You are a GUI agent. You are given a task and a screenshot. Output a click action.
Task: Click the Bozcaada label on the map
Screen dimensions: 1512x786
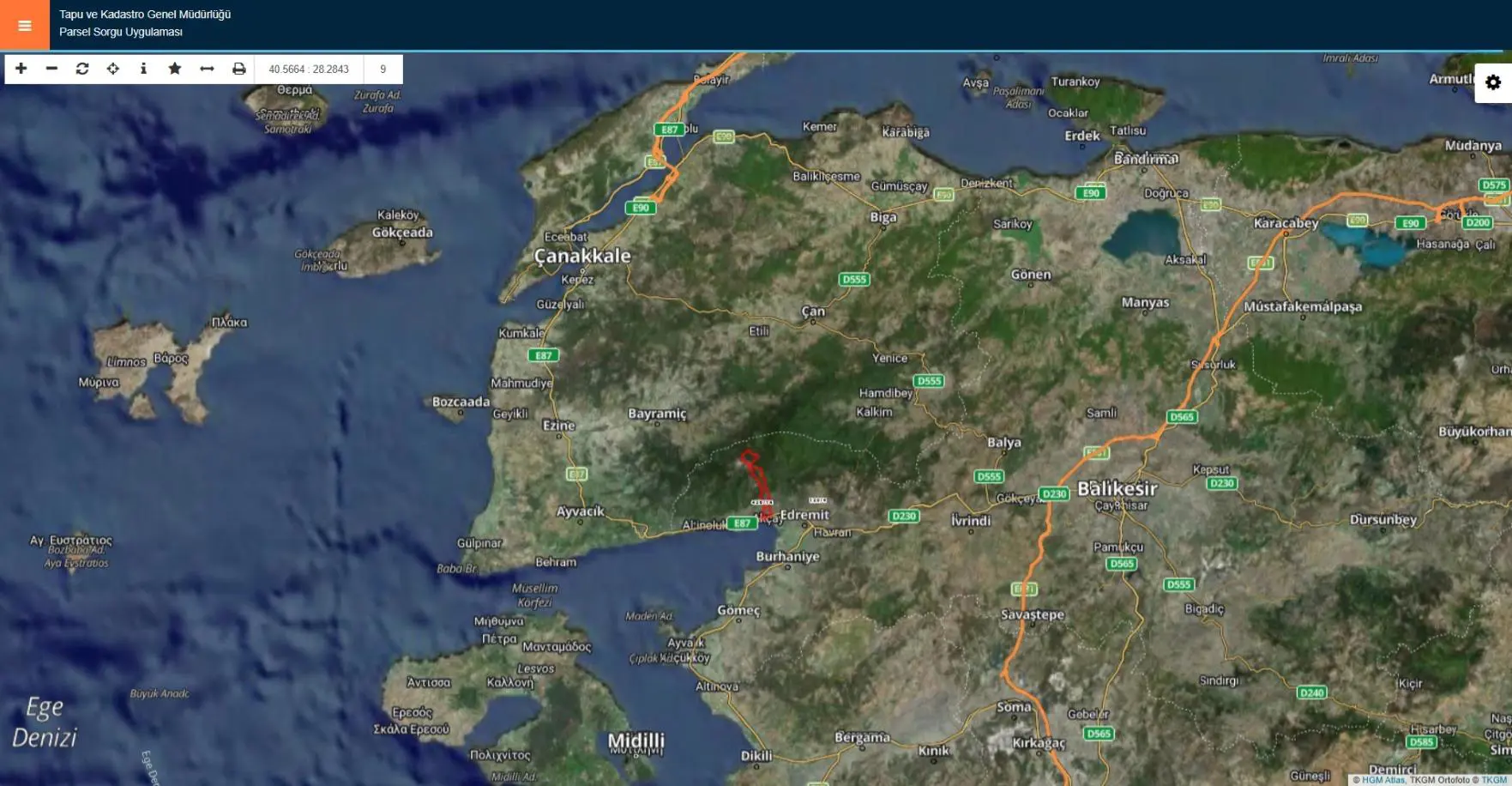(461, 402)
